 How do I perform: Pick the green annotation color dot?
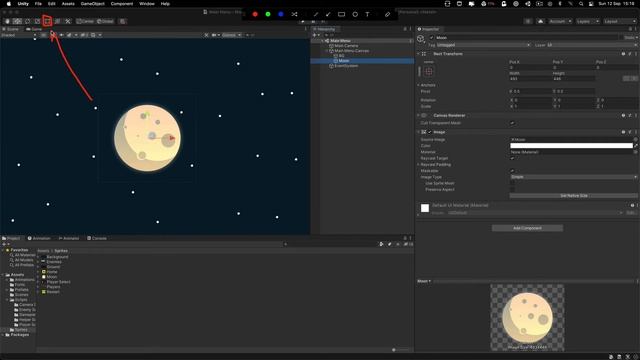click(268, 14)
